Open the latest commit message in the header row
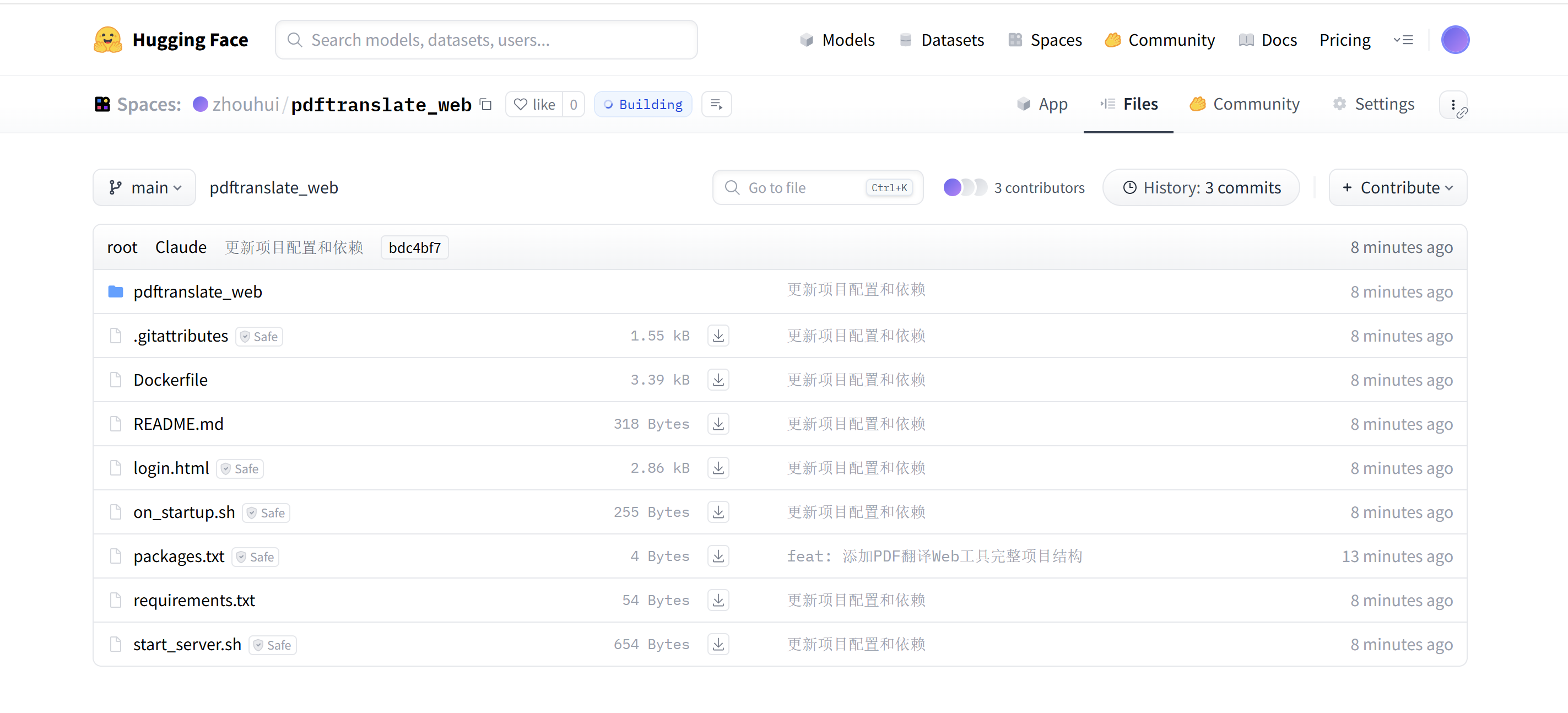 coord(294,247)
